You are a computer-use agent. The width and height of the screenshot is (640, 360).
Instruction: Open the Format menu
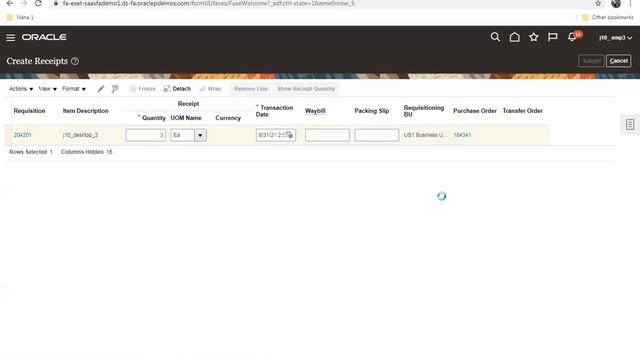click(x=74, y=89)
